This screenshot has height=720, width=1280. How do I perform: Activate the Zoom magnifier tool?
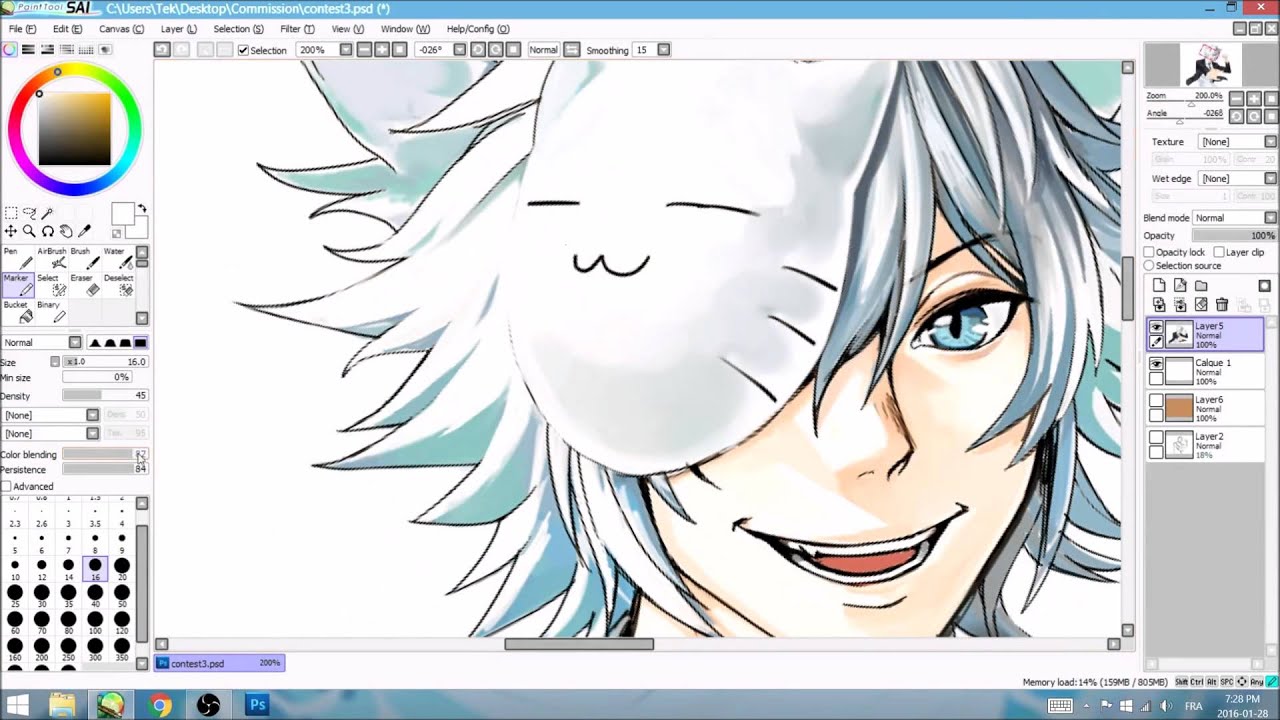[29, 231]
